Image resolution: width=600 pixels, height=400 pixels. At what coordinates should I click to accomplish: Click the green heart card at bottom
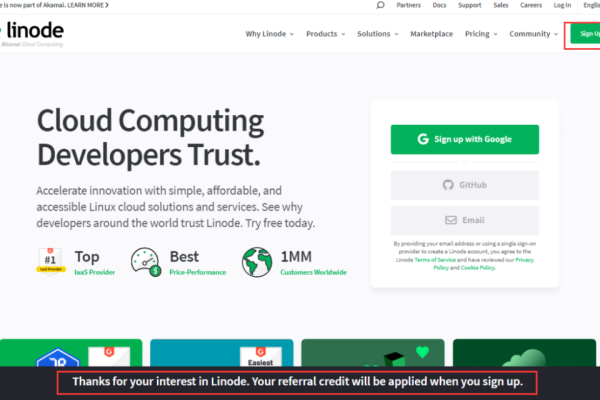pos(372,356)
